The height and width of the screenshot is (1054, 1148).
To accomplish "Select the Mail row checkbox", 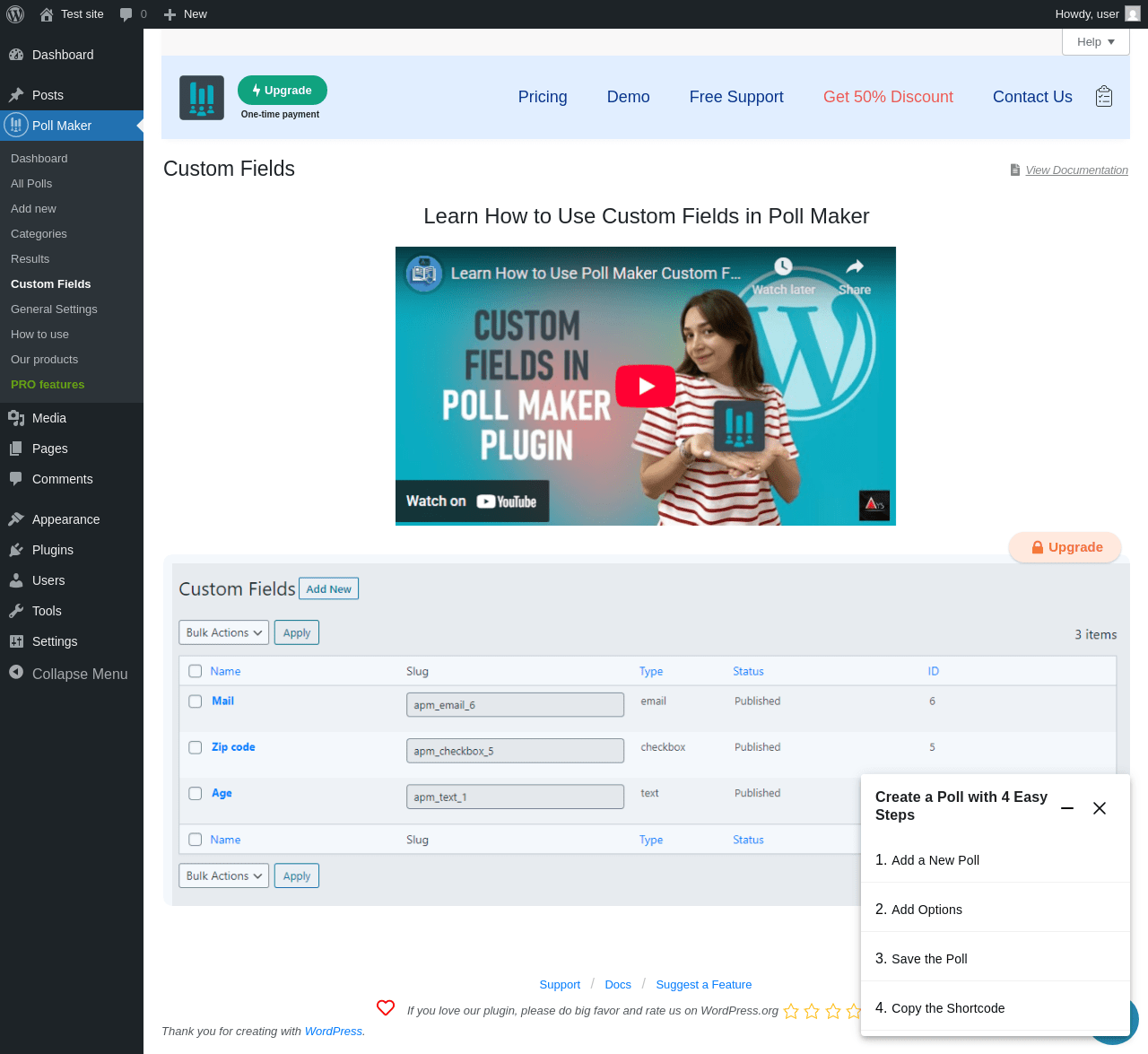I will [x=196, y=701].
